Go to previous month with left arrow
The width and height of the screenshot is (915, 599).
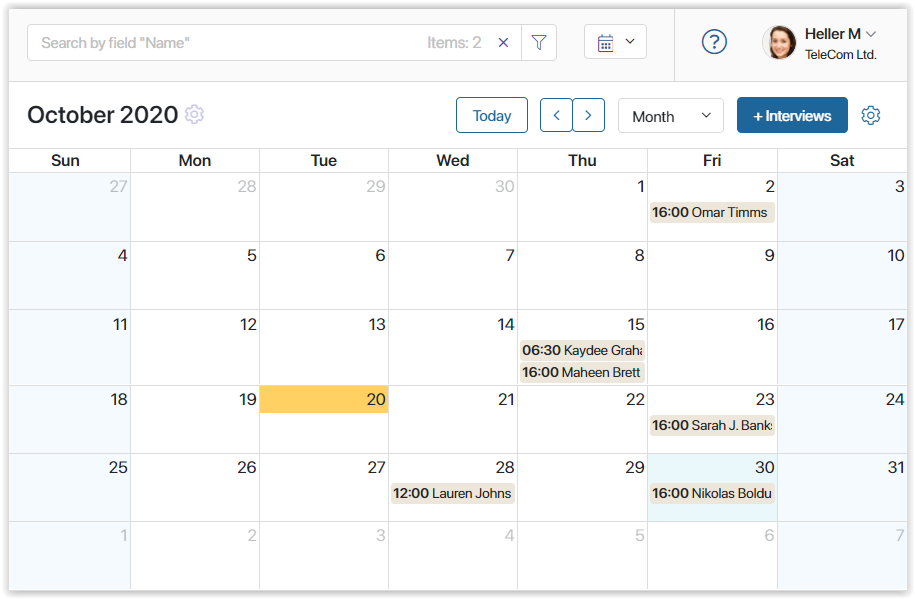click(556, 115)
